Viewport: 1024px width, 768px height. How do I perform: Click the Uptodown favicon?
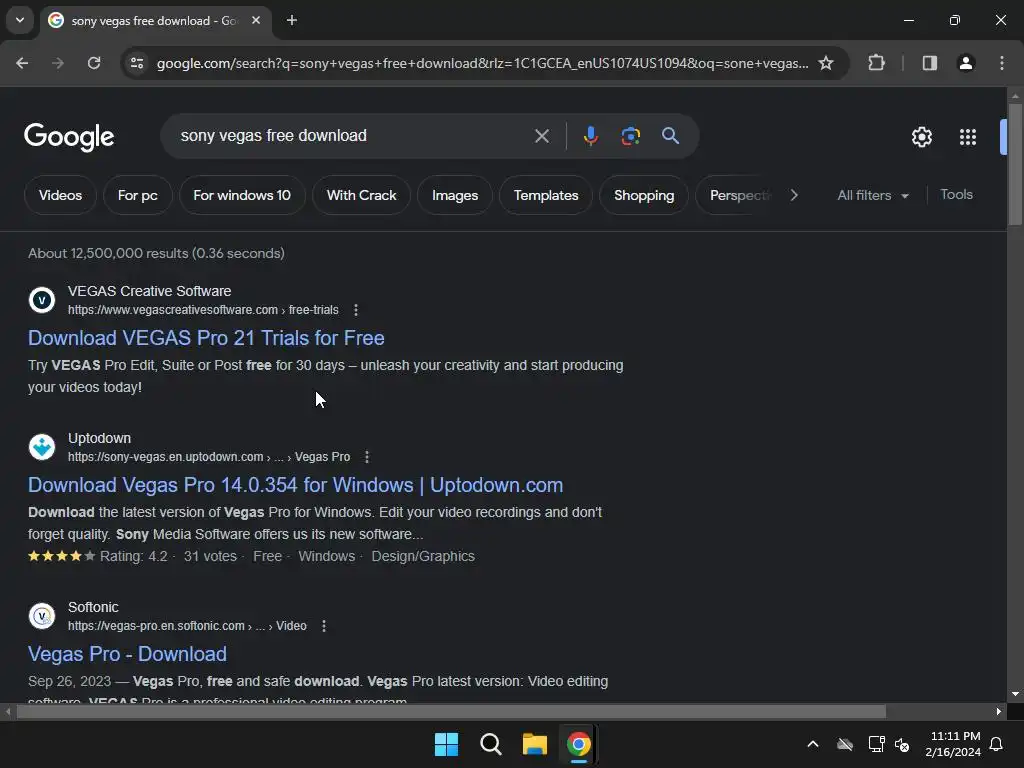(42, 447)
